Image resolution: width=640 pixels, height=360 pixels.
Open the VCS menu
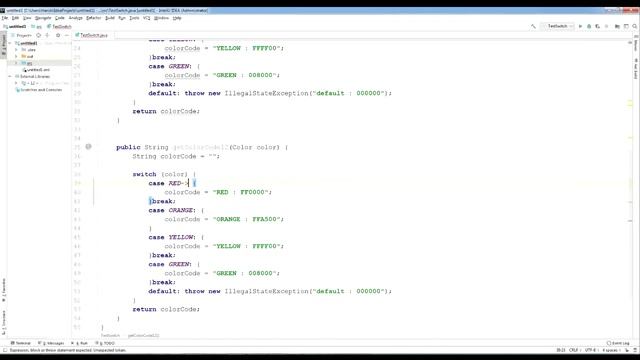coord(147,18)
